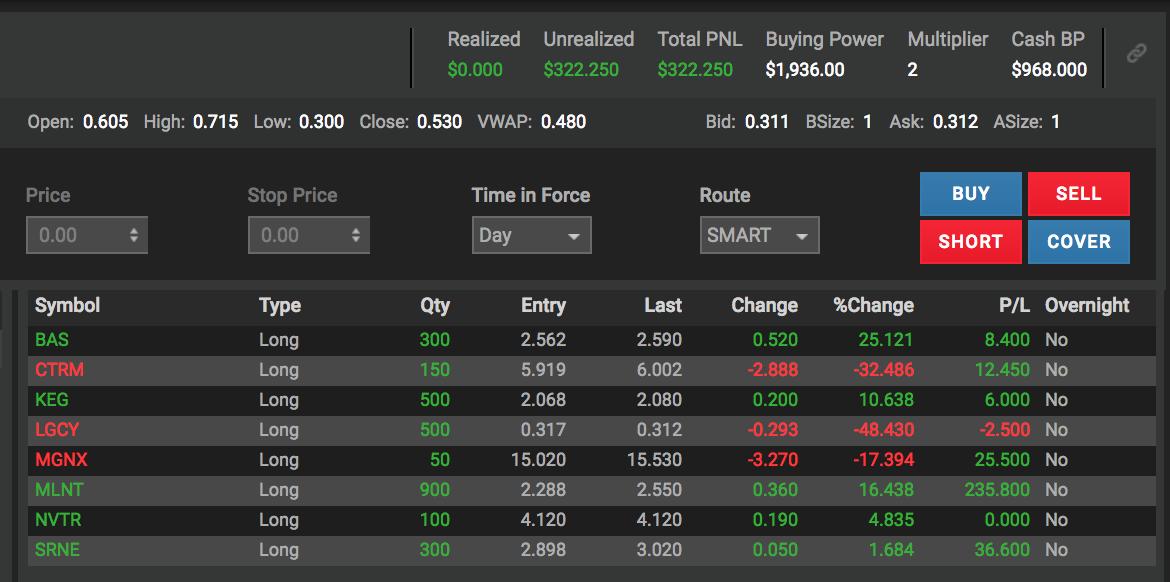
Task: Click the Price input field
Action: click(x=87, y=235)
